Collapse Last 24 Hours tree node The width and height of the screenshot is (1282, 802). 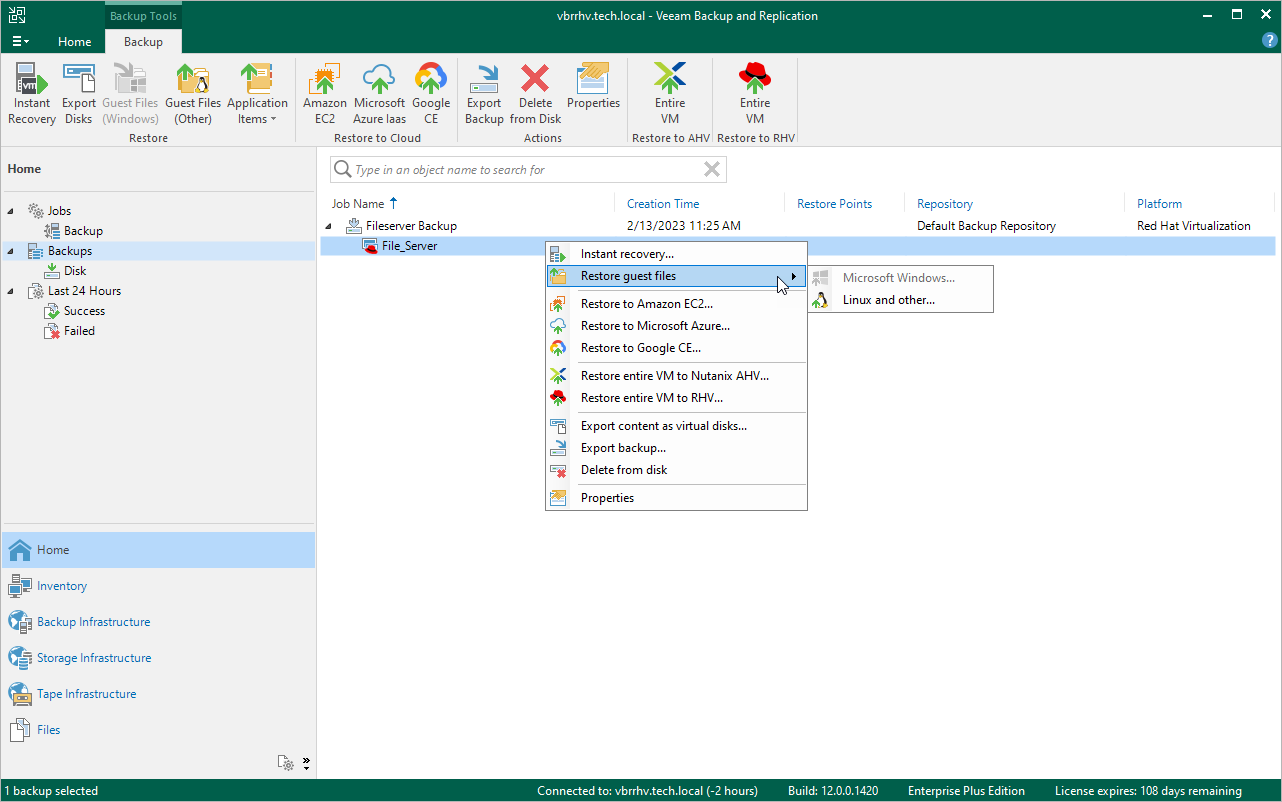11,291
